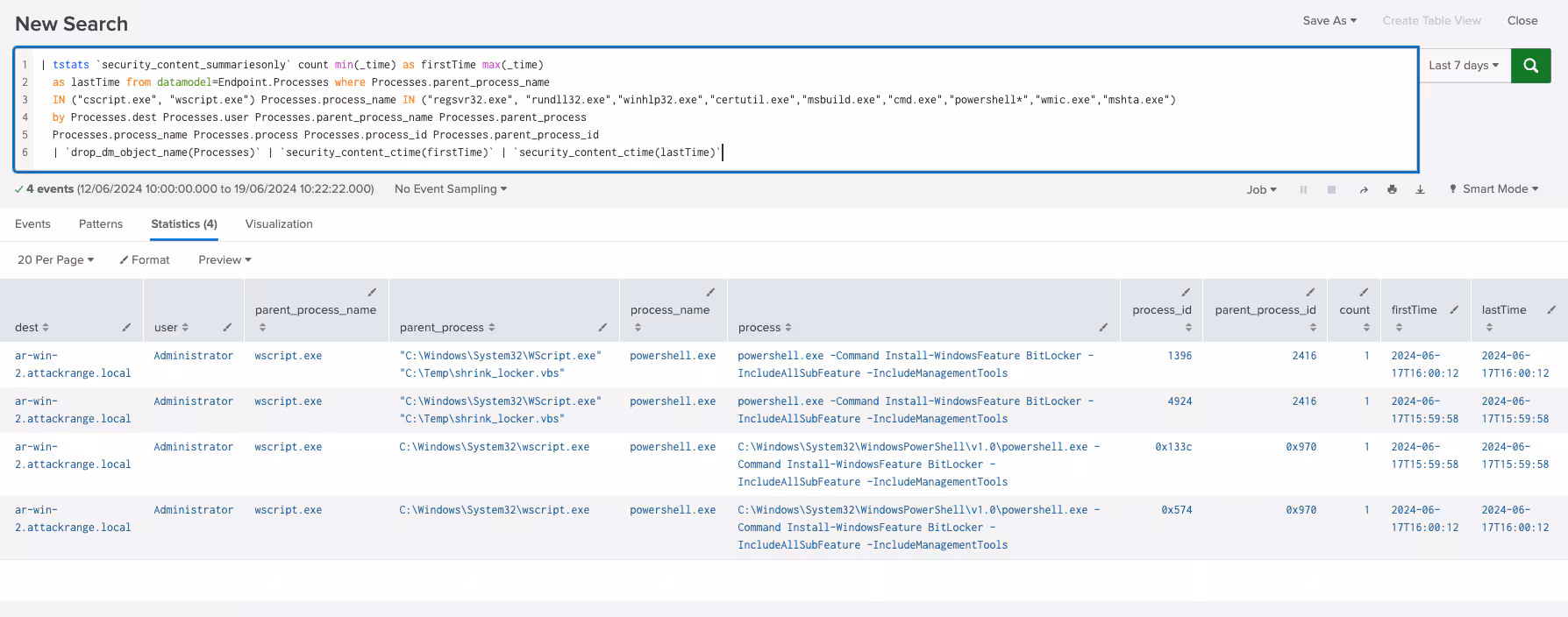Stop the search job

(1331, 190)
